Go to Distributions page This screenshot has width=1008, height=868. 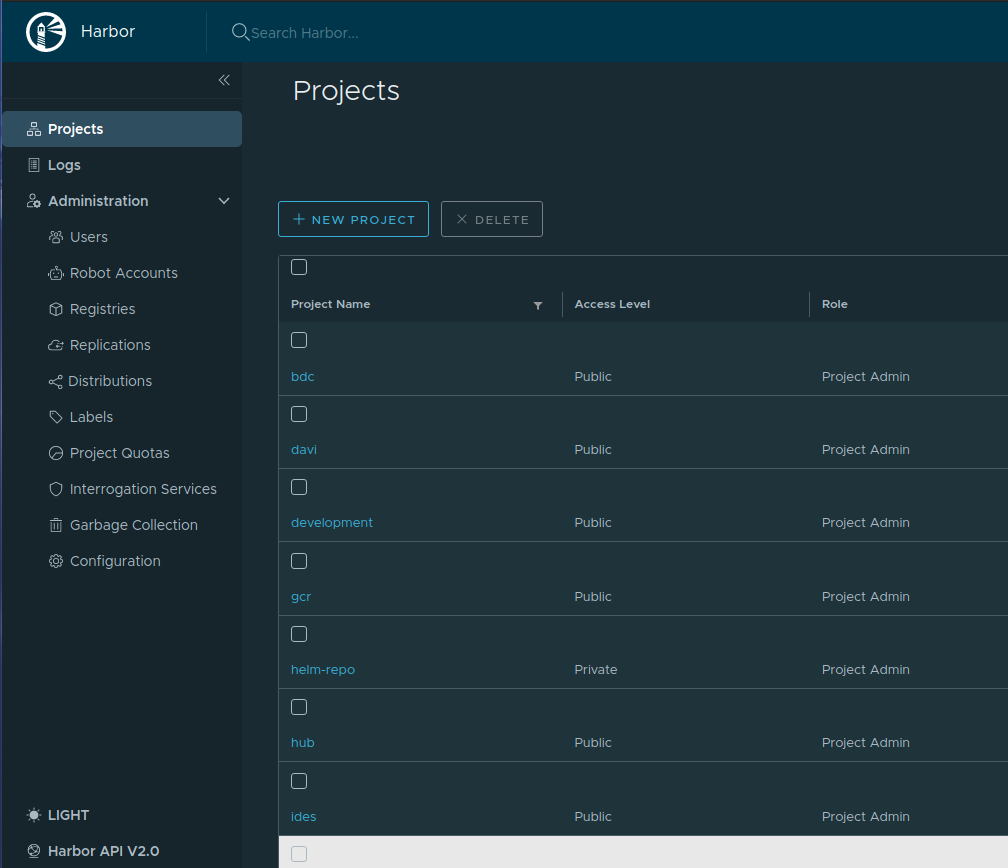pos(110,381)
